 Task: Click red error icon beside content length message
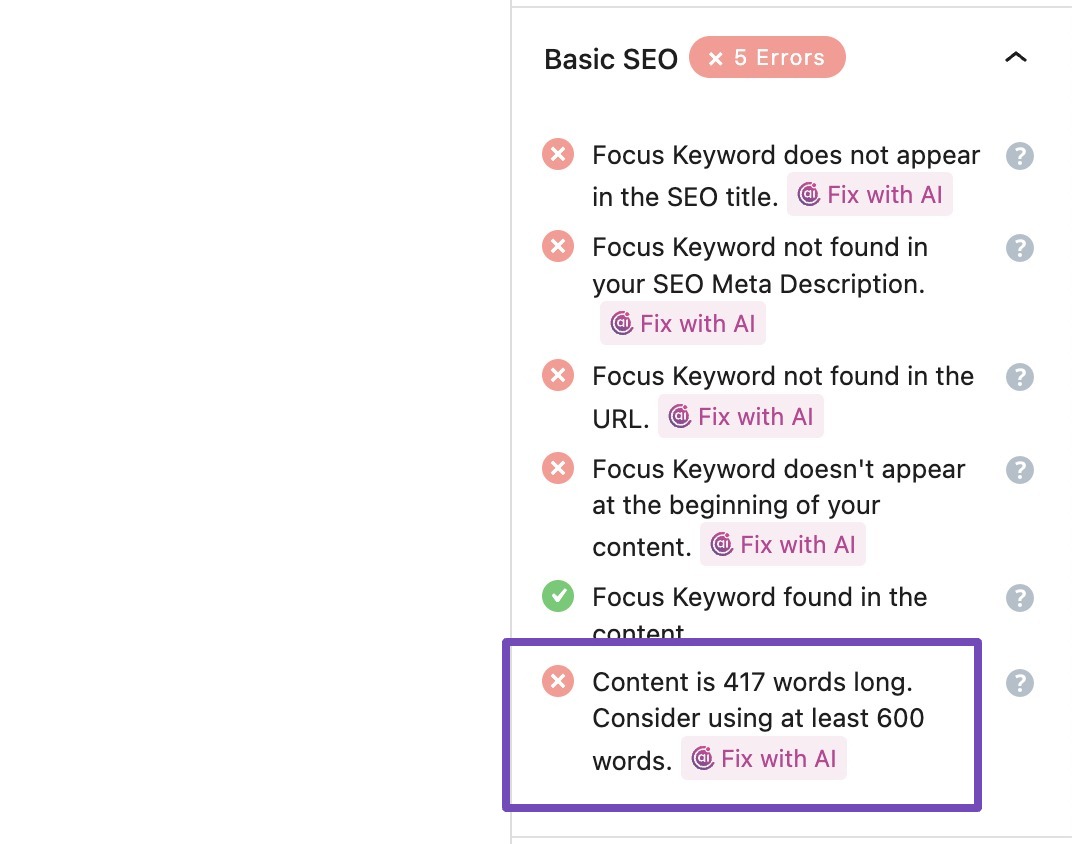558,681
